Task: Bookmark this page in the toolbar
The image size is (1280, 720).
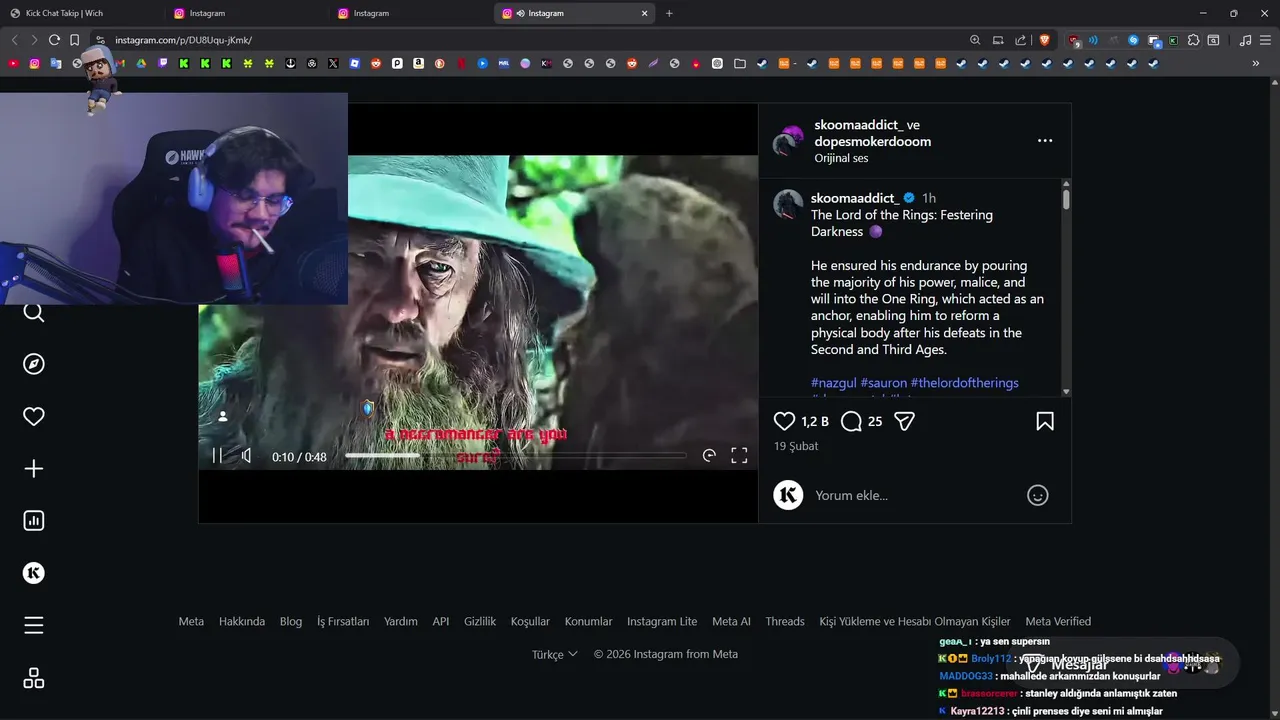Action: [x=74, y=40]
